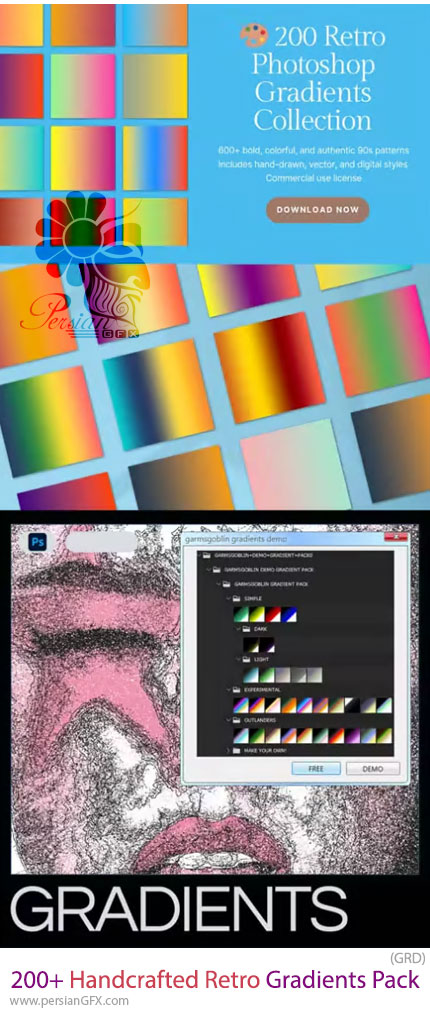Click the FREE button in dialog
This screenshot has width=430, height=1012.
coord(316,768)
